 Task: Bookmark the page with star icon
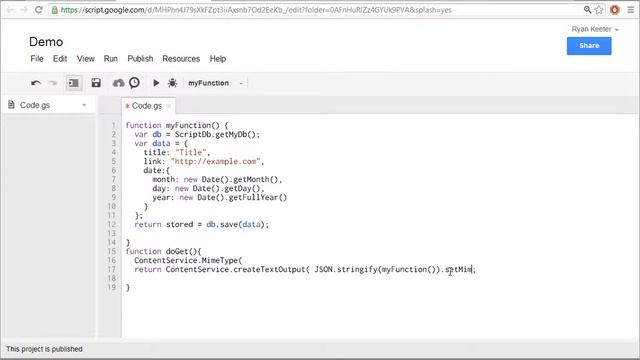coord(599,10)
